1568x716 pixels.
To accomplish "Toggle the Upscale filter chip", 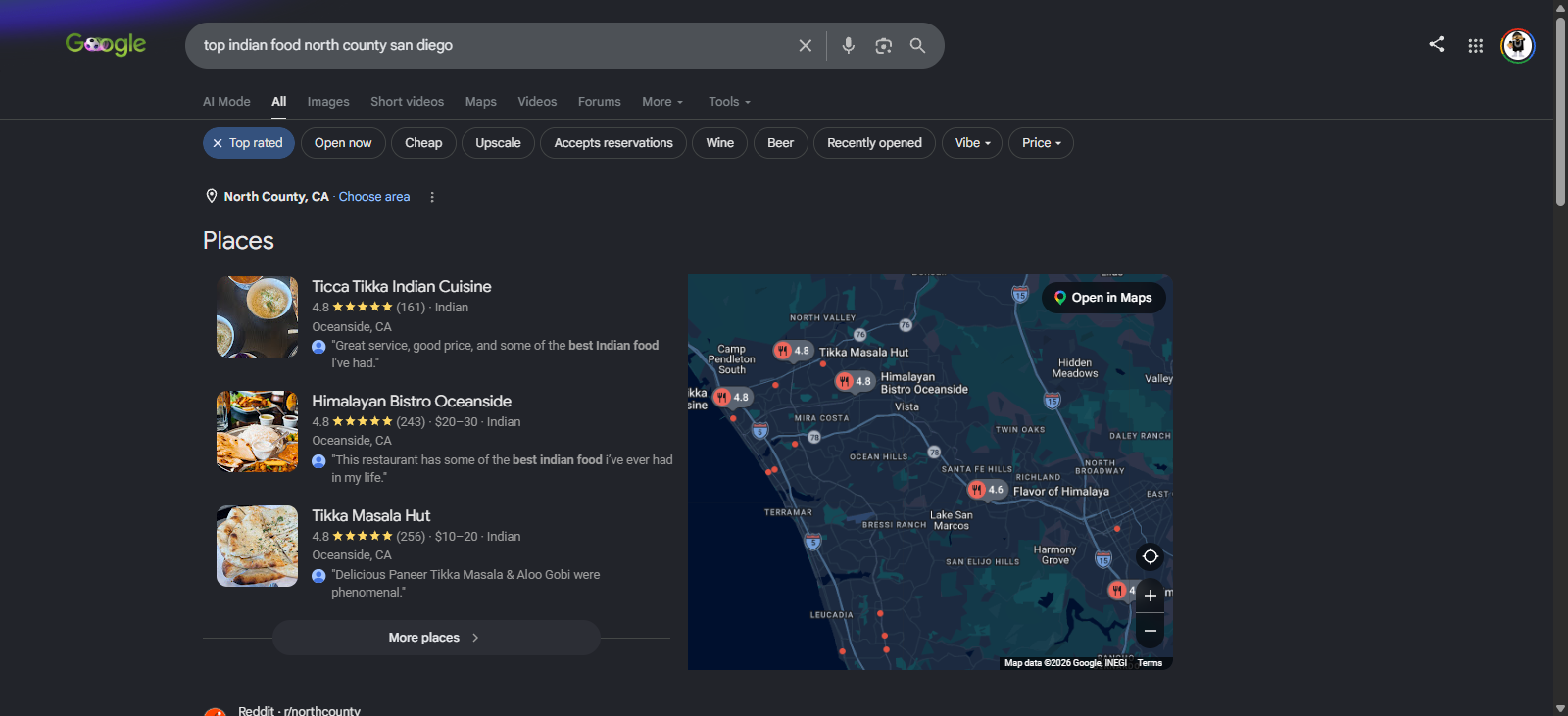I will point(498,143).
